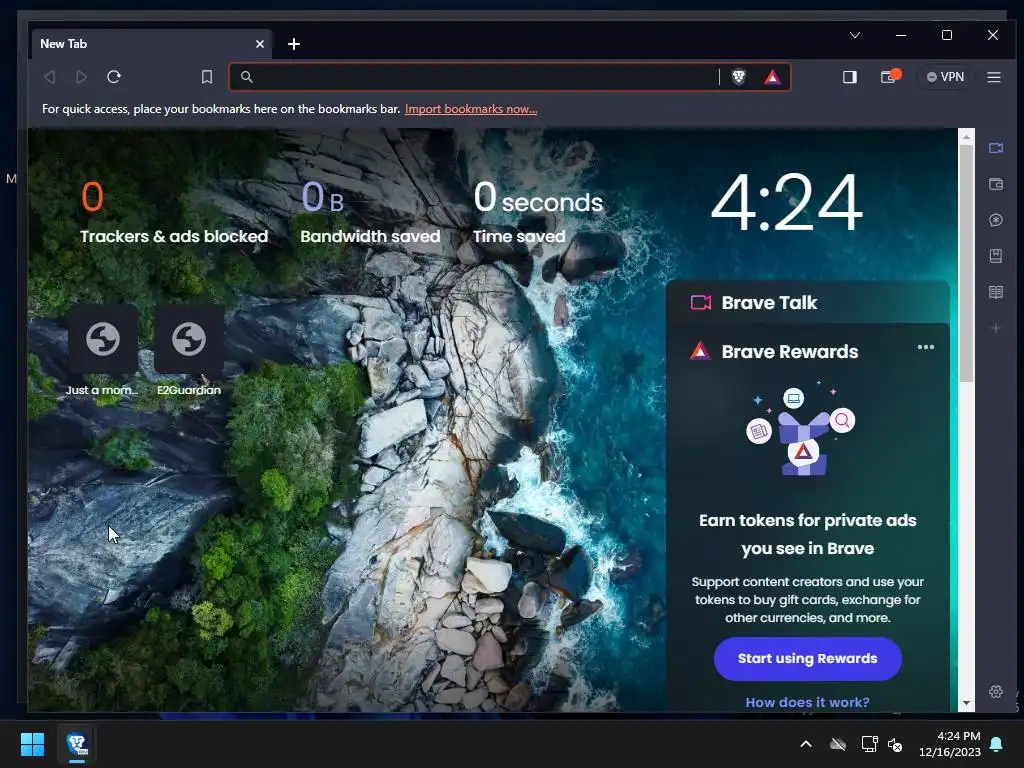Open the E2Guardian top site tile
Screen dimensions: 1024x768
(189, 351)
